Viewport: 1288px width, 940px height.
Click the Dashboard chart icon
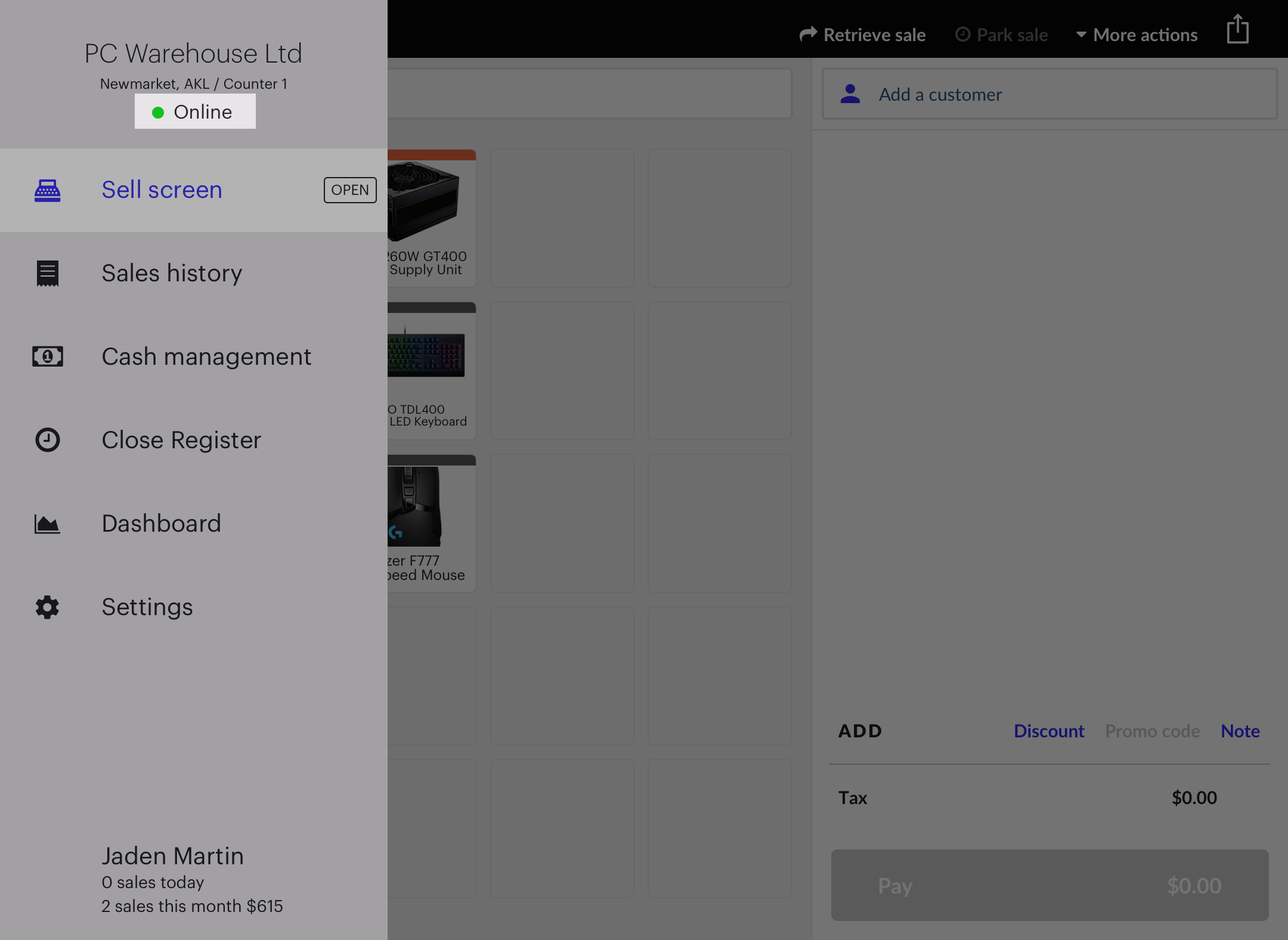point(47,523)
